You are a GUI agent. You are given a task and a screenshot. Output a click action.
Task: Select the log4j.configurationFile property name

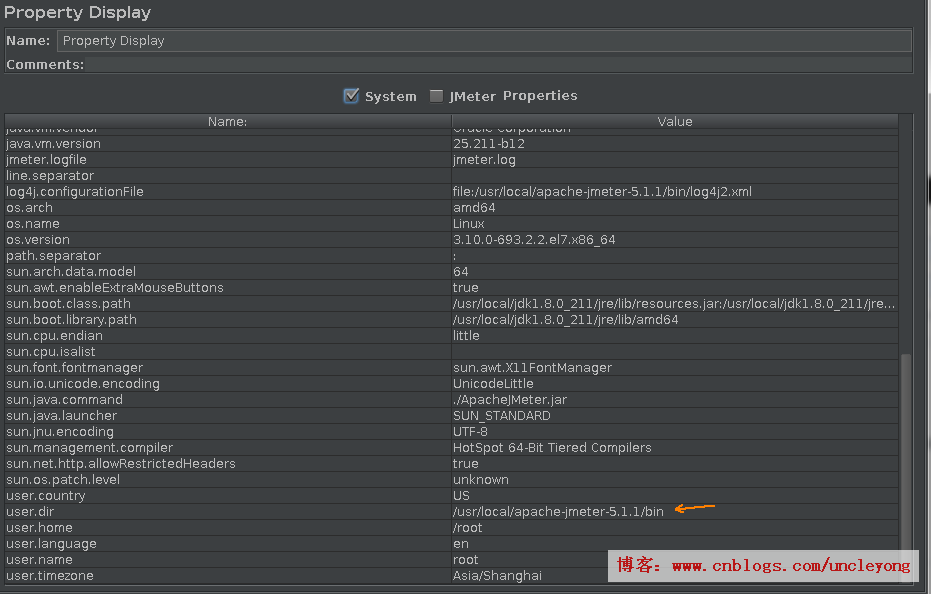75,192
